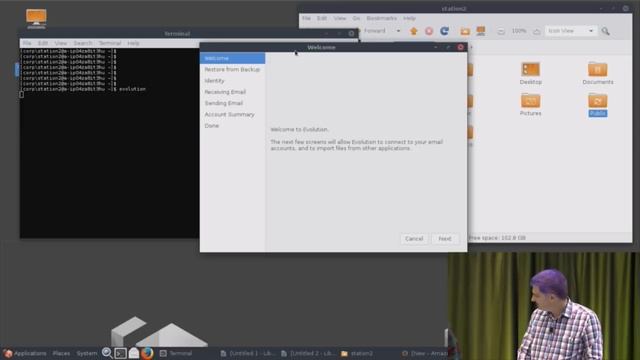Open the Go menu in file manager
Image resolution: width=640 pixels, height=360 pixels.
tap(356, 18)
